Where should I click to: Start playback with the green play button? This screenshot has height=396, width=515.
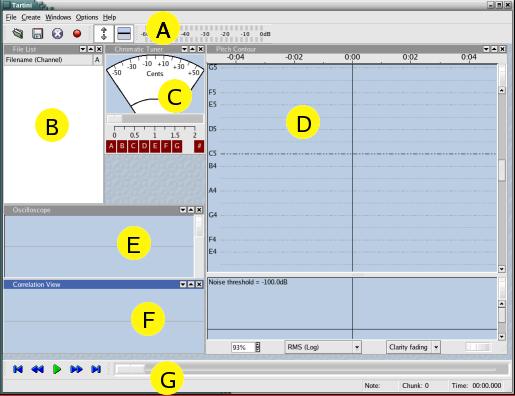pyautogui.click(x=57, y=369)
